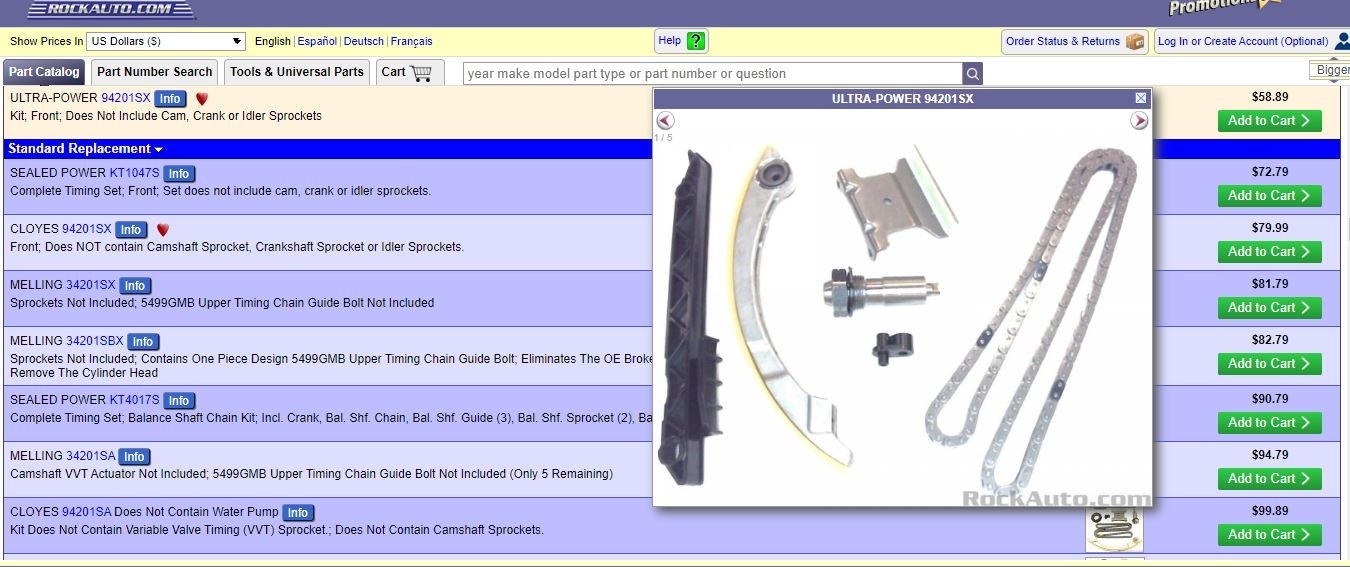
Task: Open part number link KT1047S
Action: tap(134, 172)
